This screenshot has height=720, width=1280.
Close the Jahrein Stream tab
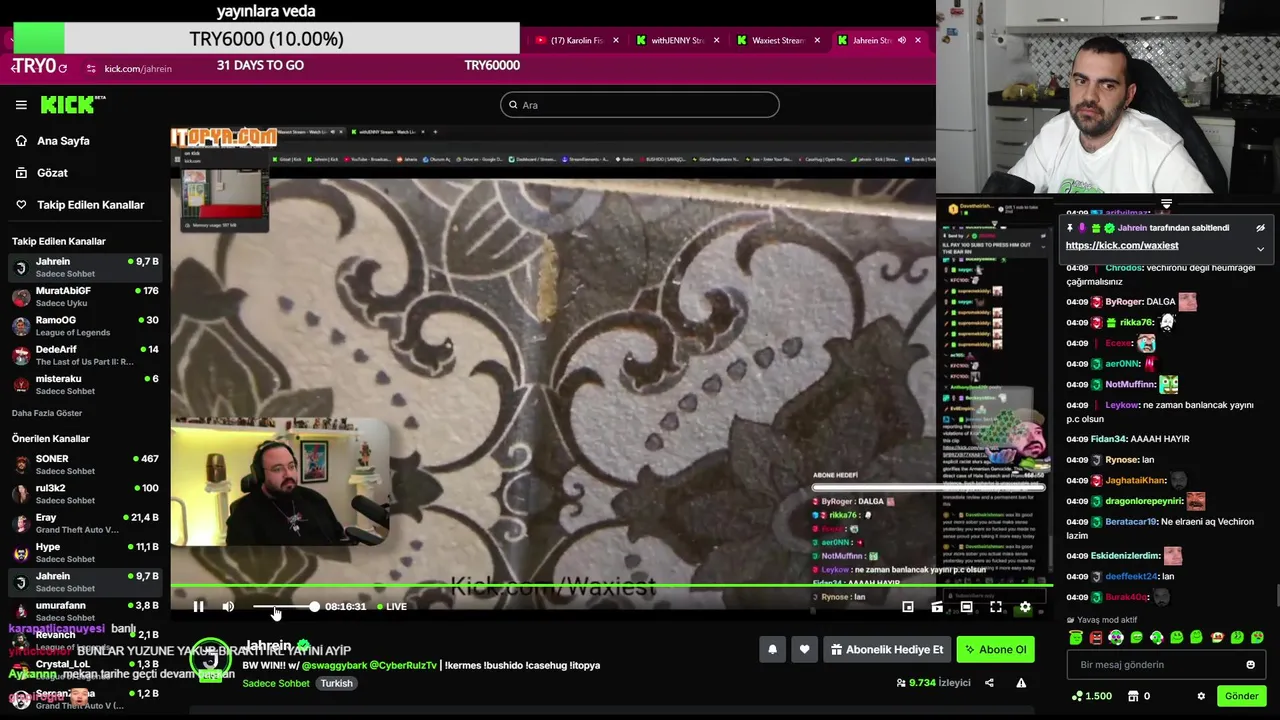click(918, 40)
